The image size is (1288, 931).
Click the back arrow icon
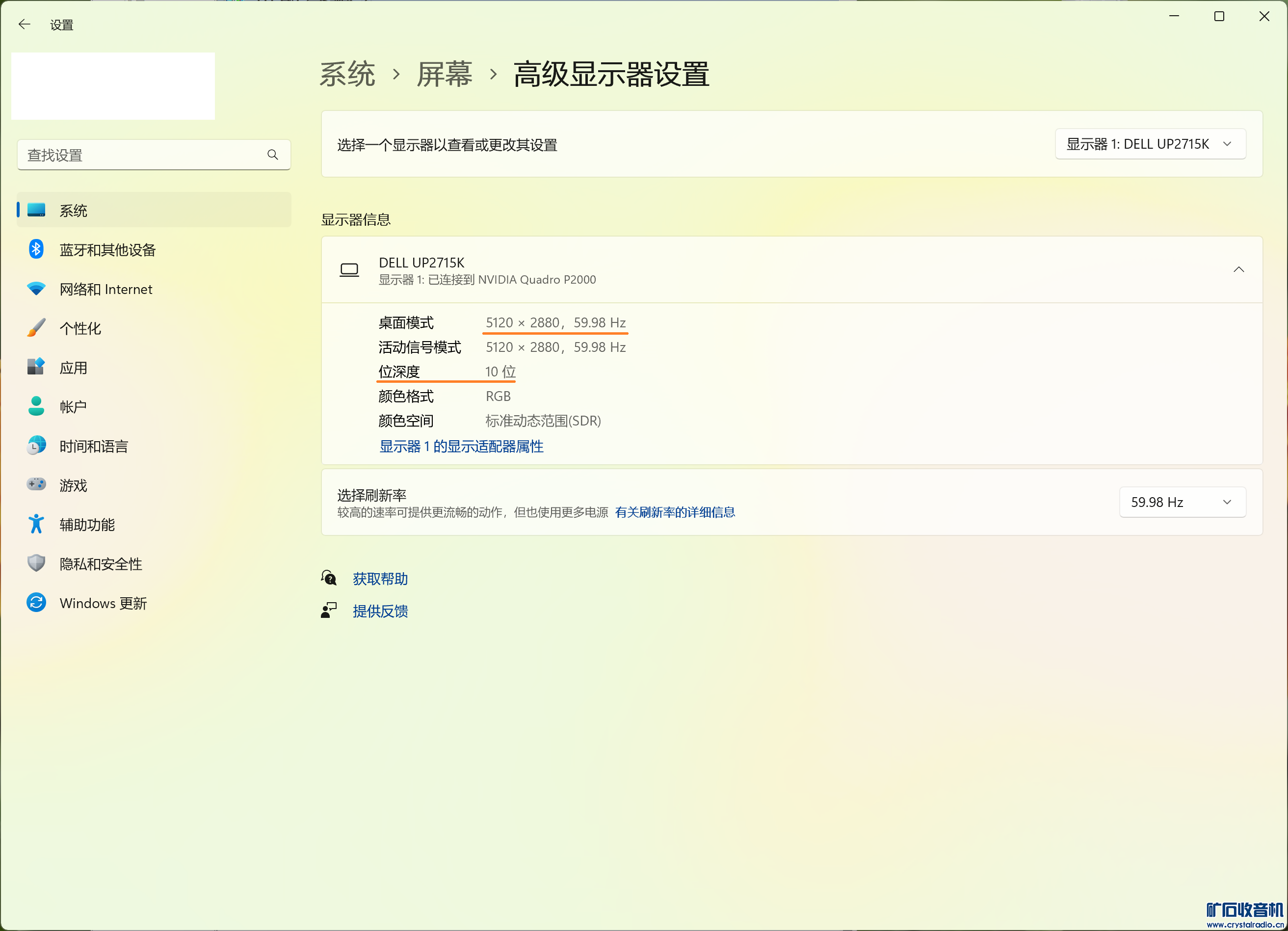[25, 24]
